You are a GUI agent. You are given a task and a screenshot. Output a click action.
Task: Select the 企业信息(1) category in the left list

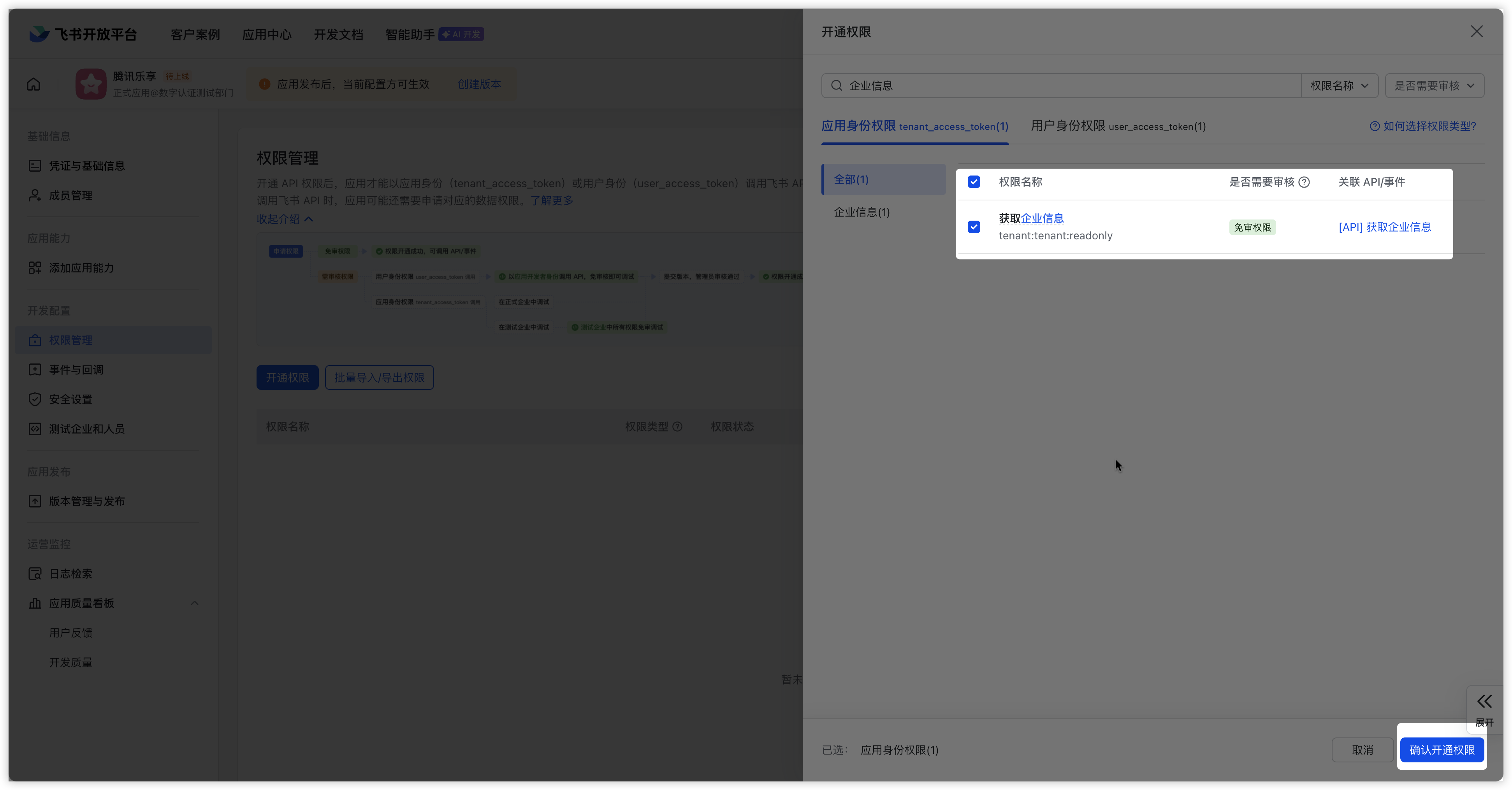(x=861, y=212)
